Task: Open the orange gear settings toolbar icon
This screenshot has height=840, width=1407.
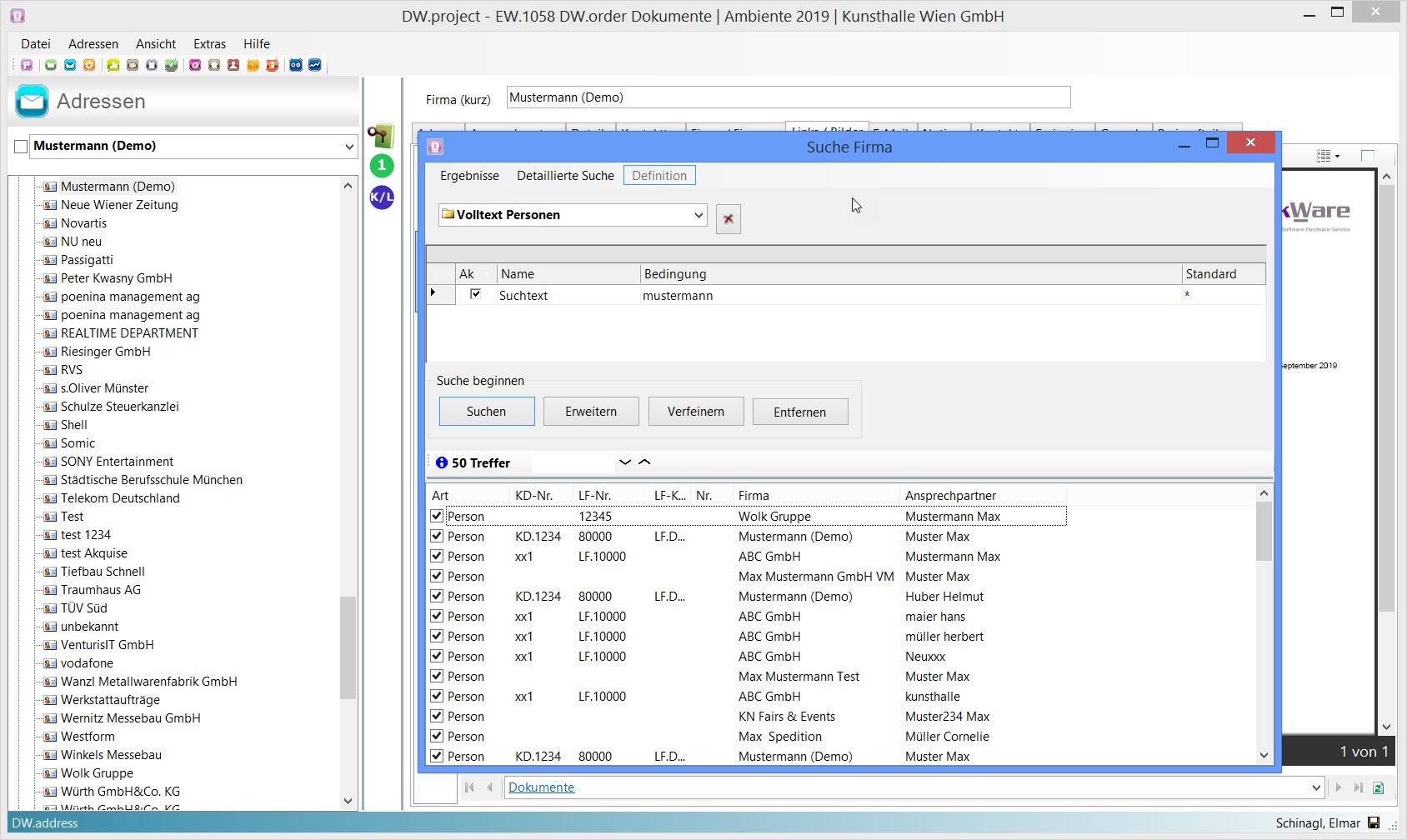Action: [89, 65]
